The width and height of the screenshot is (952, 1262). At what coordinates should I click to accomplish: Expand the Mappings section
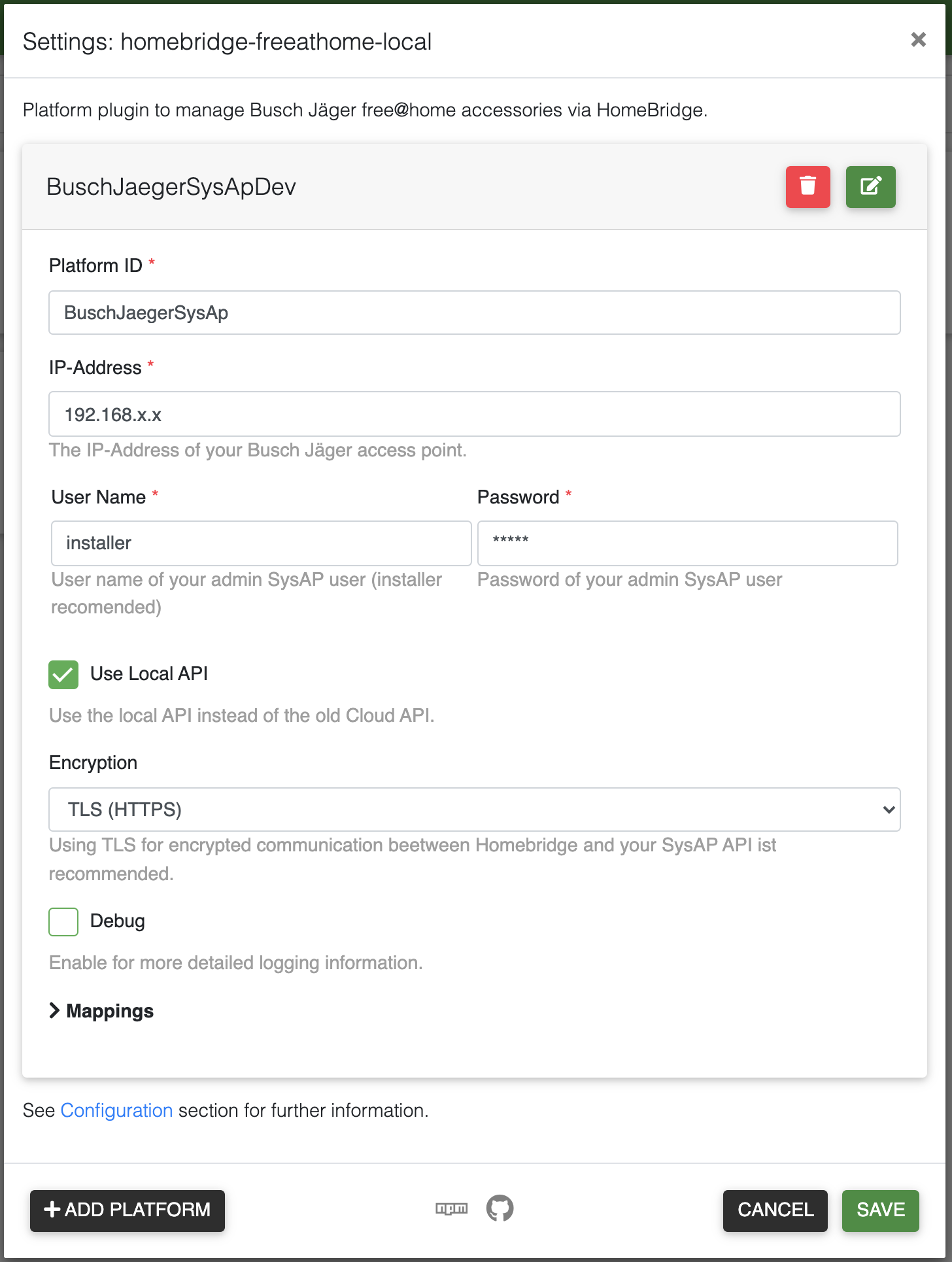[x=101, y=1011]
